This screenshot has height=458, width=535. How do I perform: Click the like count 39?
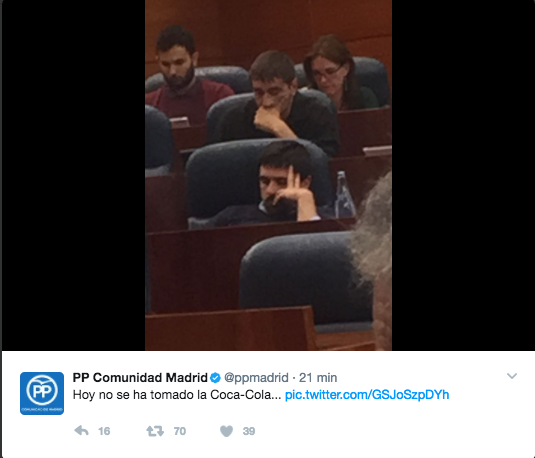pos(249,431)
